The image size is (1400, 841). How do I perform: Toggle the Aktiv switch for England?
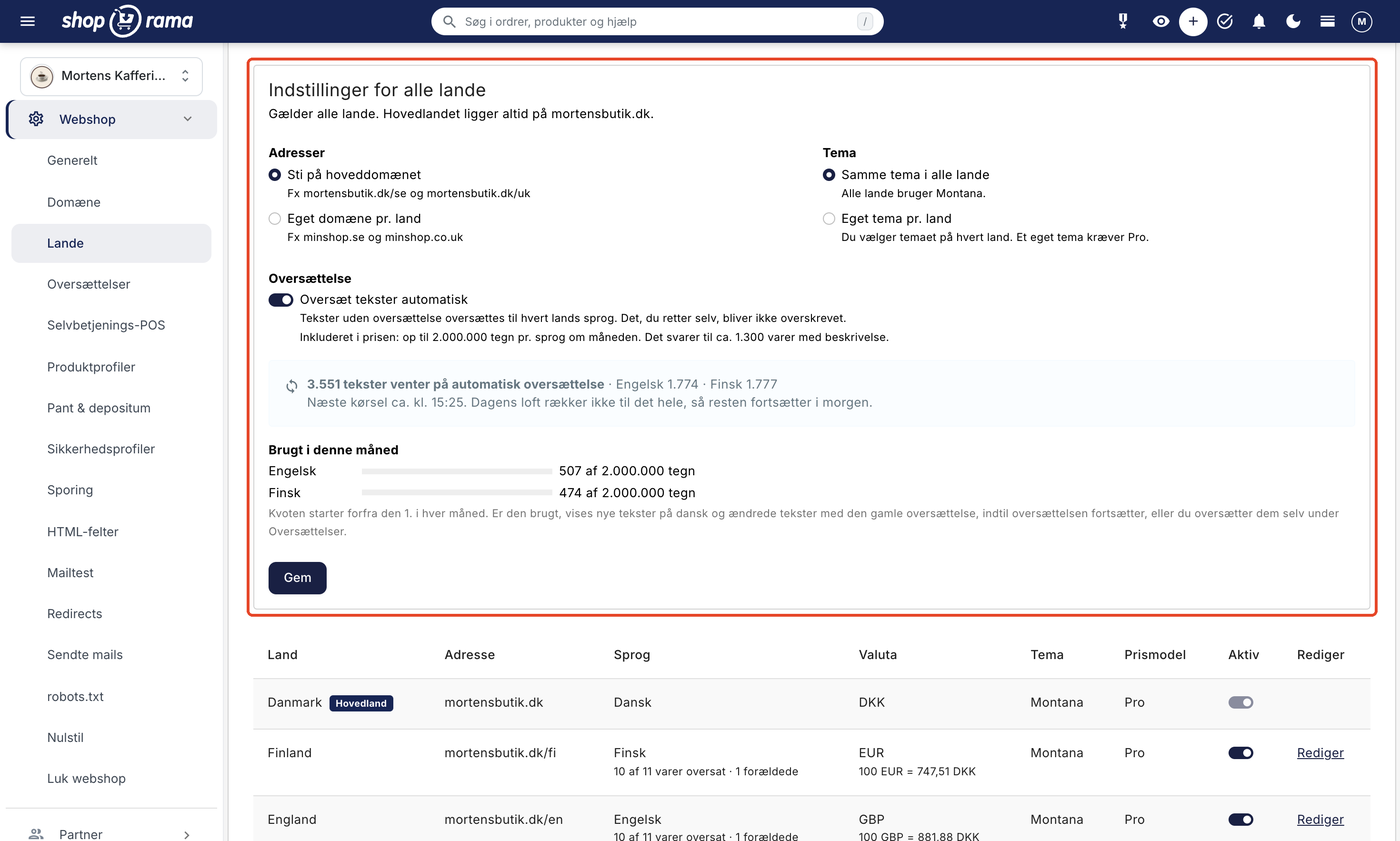pyautogui.click(x=1241, y=820)
